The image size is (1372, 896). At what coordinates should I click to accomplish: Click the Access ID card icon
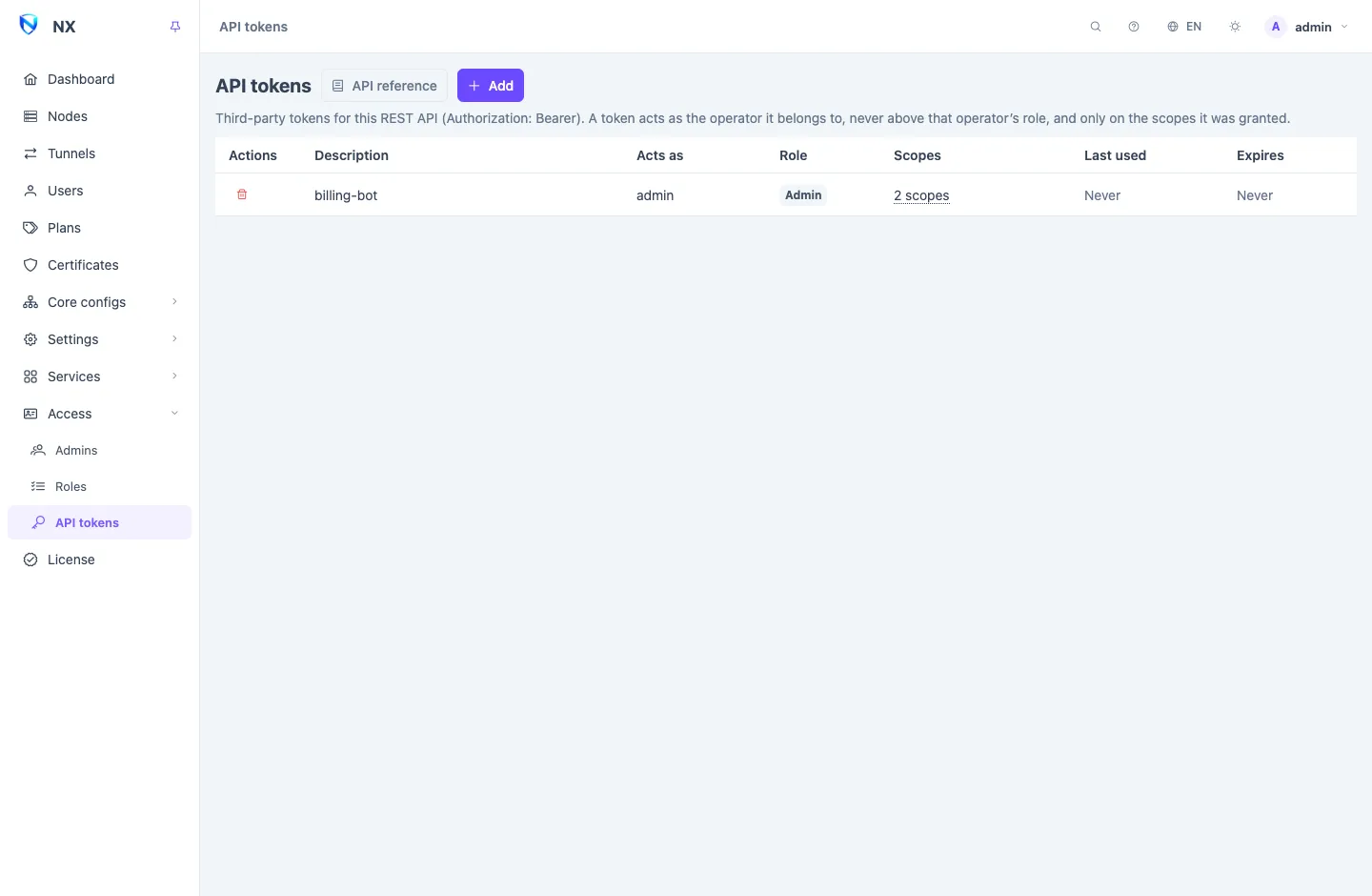(x=30, y=414)
